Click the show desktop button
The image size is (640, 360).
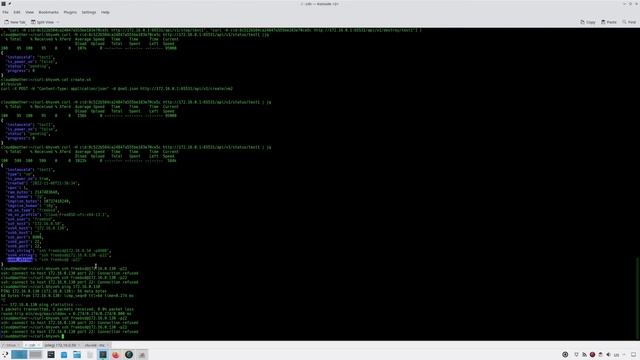(x=633, y=355)
